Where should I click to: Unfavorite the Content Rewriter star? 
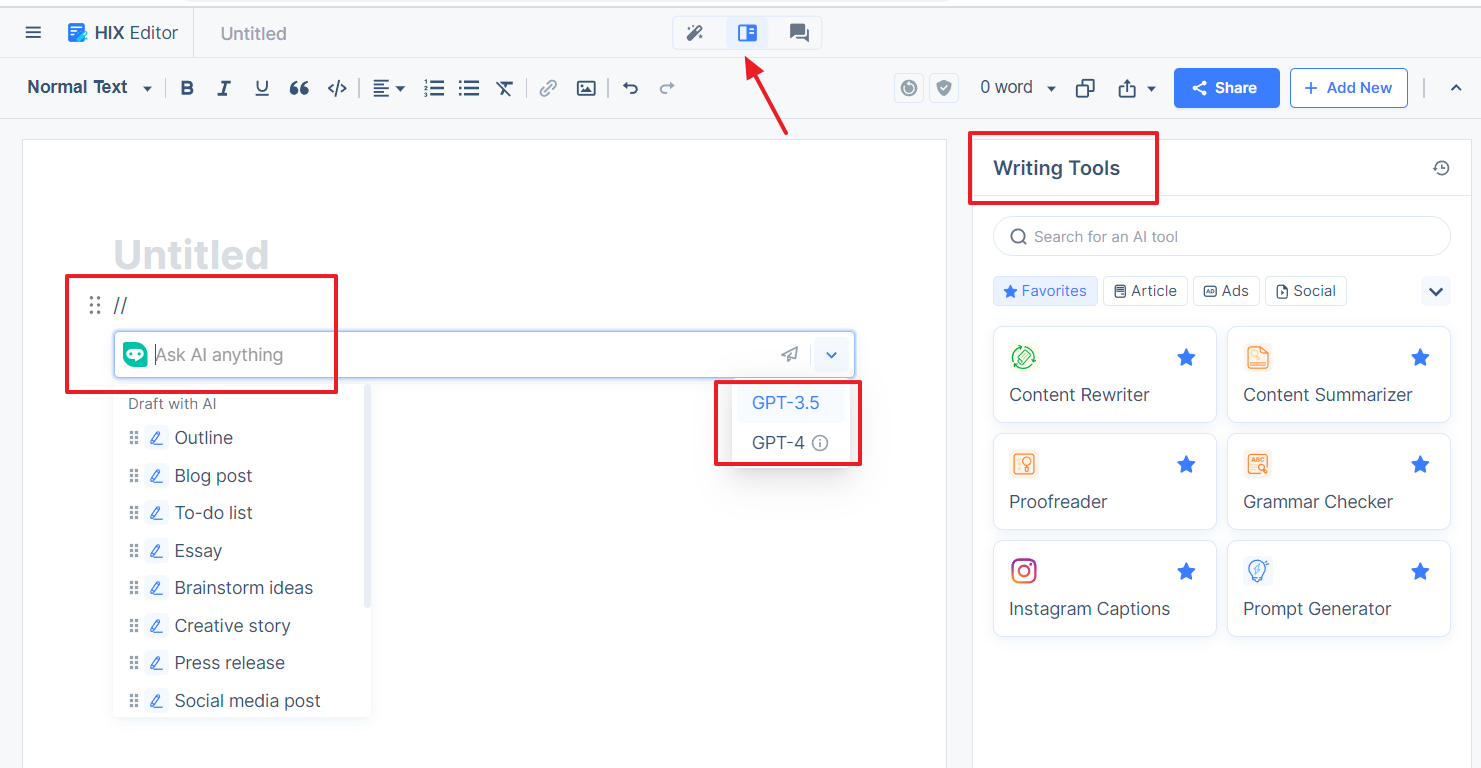coord(1186,357)
